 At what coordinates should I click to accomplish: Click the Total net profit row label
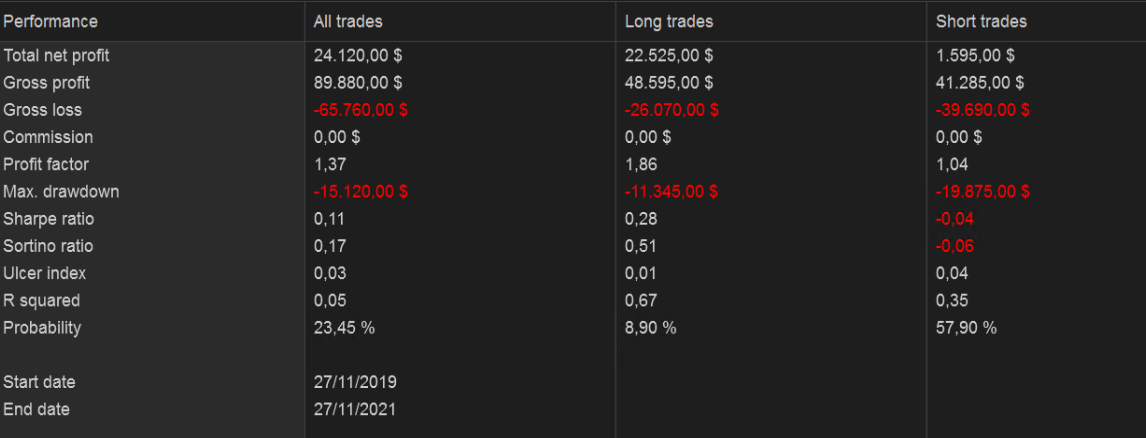click(x=57, y=56)
